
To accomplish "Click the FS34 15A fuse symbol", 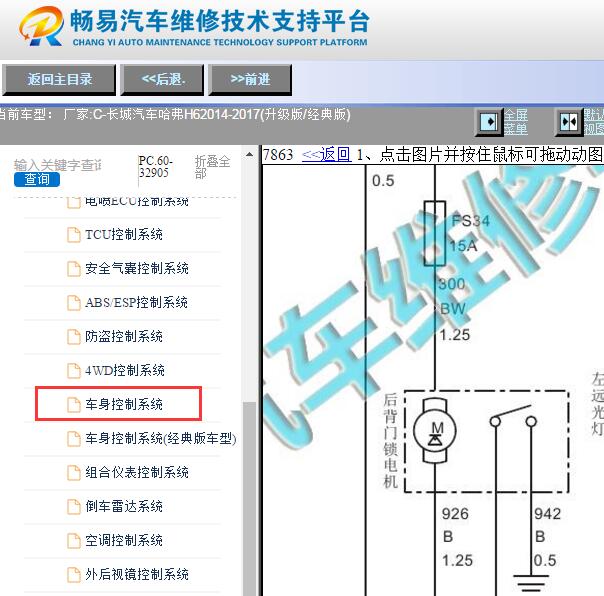I will click(435, 233).
